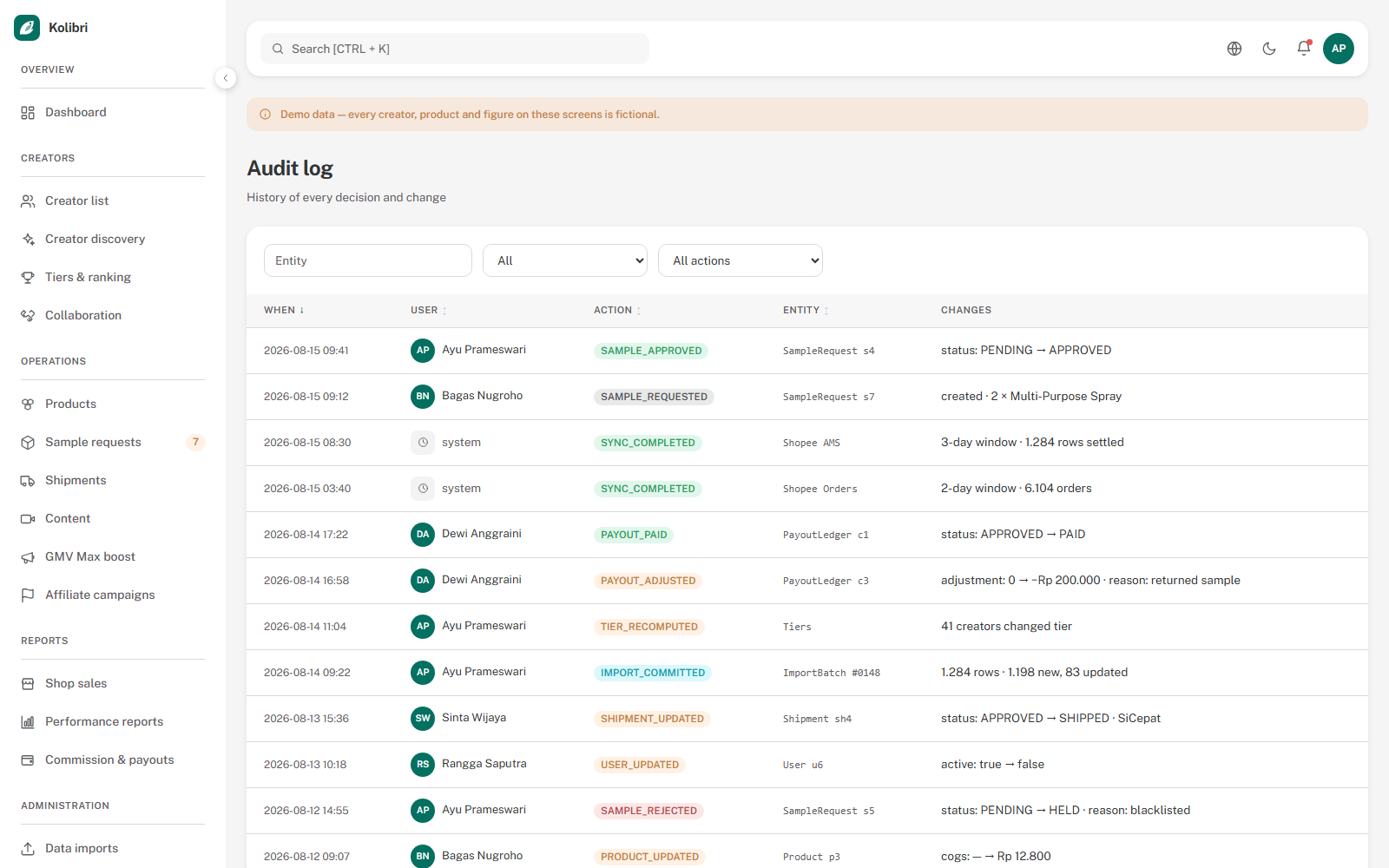
Task: Click the Sample requests box icon
Action: click(x=28, y=442)
